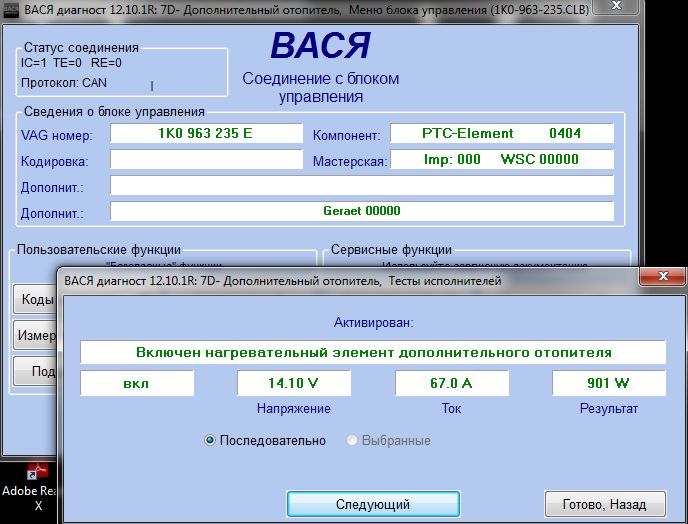Click the Под button in main window
Viewport: 688px width, 524px height.
[36, 371]
